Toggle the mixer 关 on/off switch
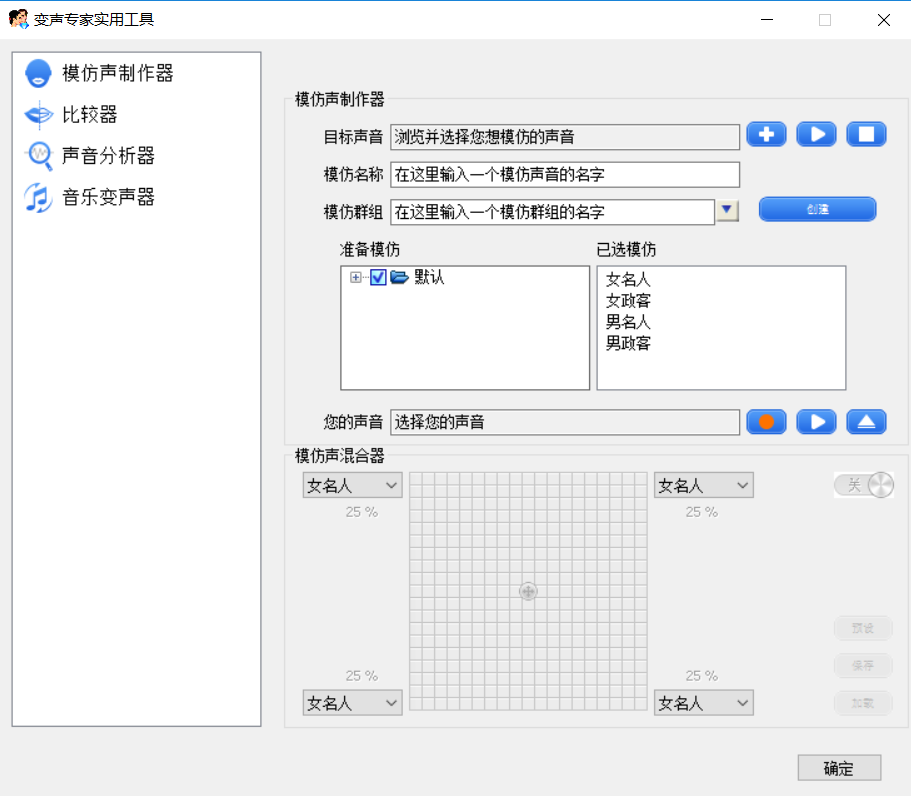 coord(864,485)
